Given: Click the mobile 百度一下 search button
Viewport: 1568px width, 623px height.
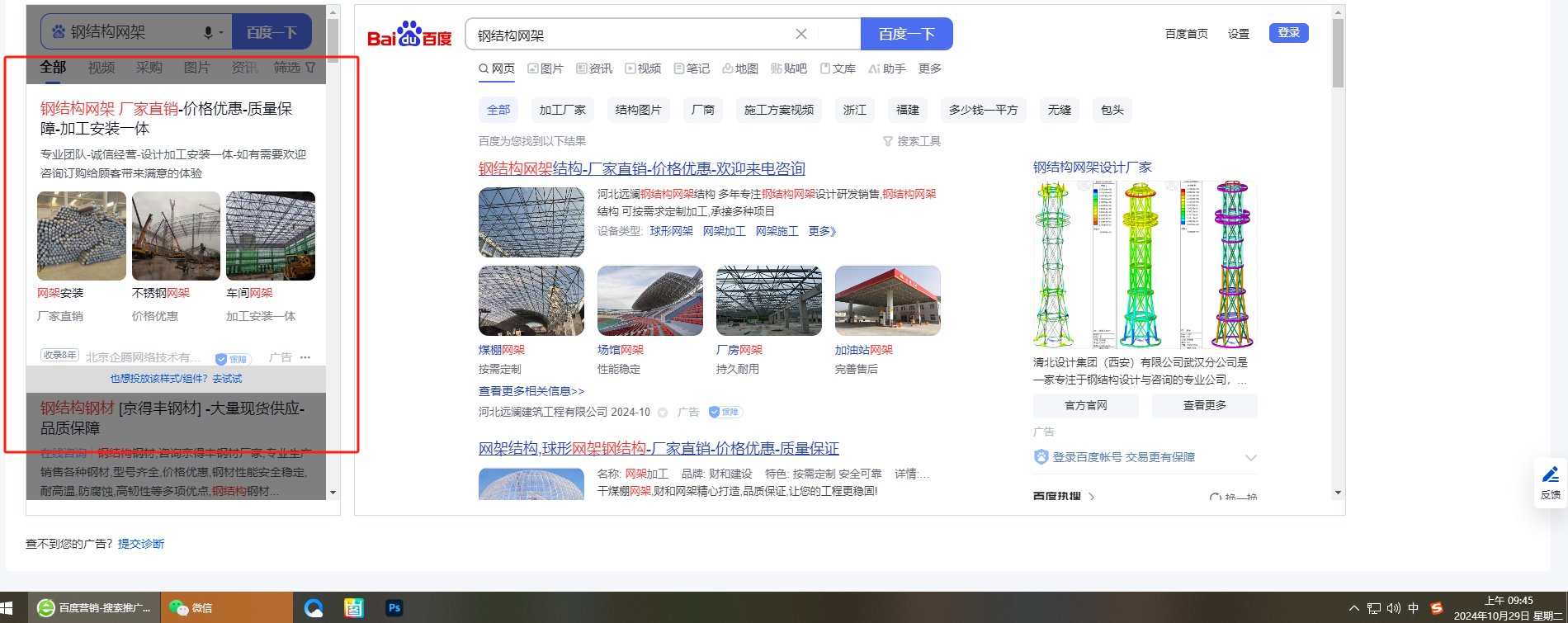Looking at the screenshot, I should [x=272, y=32].
